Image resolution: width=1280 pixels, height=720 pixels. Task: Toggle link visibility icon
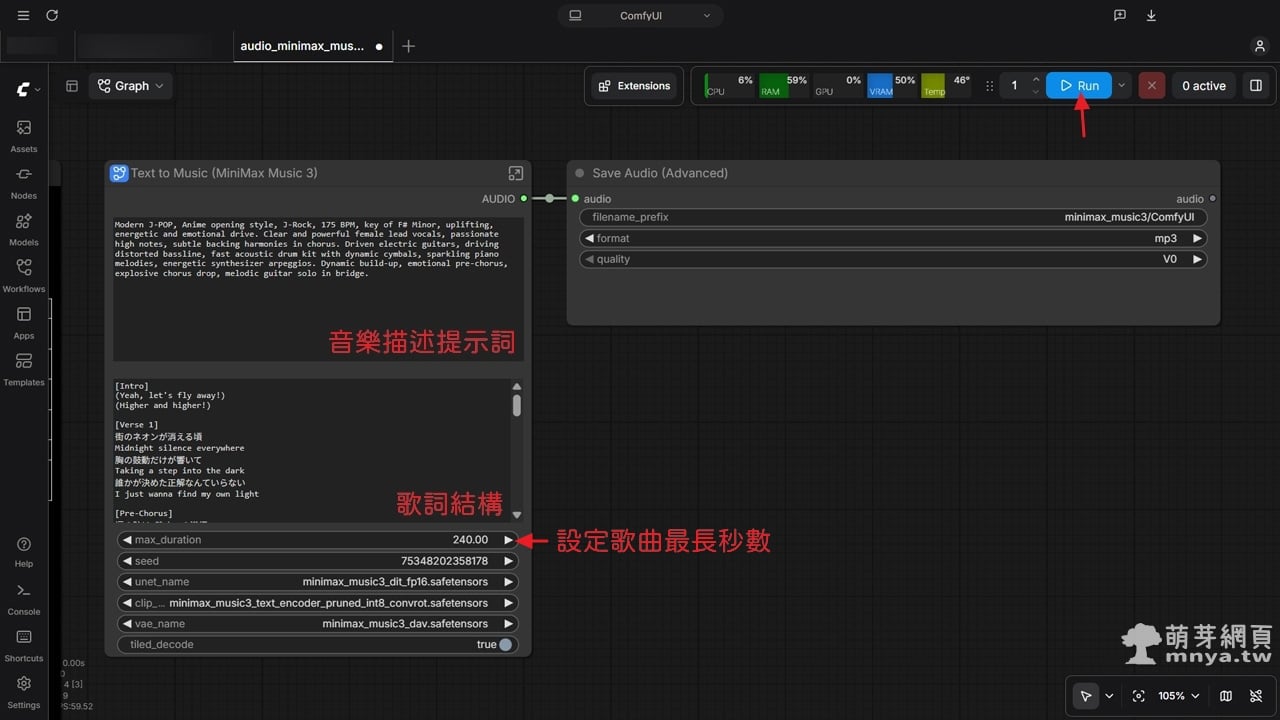1256,696
